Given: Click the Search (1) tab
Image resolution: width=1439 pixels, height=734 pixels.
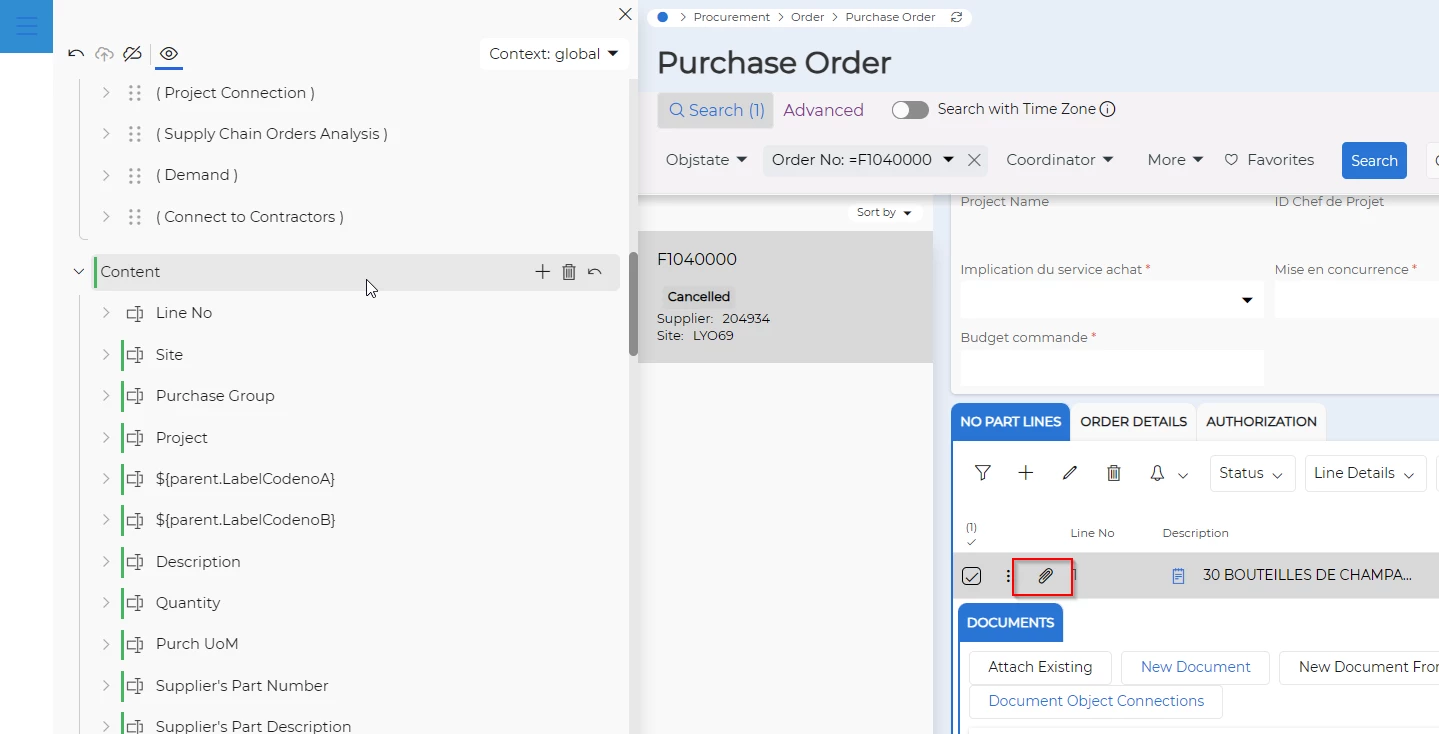Looking at the screenshot, I should click(716, 110).
